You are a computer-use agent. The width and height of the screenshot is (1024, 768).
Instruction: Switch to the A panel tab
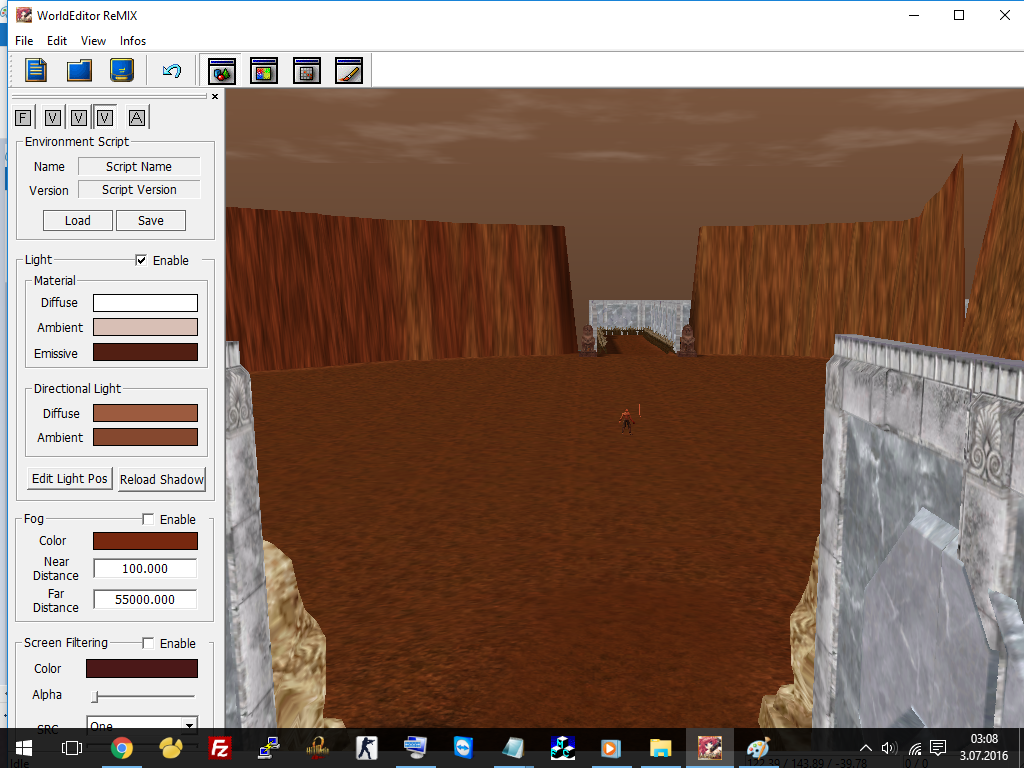pyautogui.click(x=136, y=118)
